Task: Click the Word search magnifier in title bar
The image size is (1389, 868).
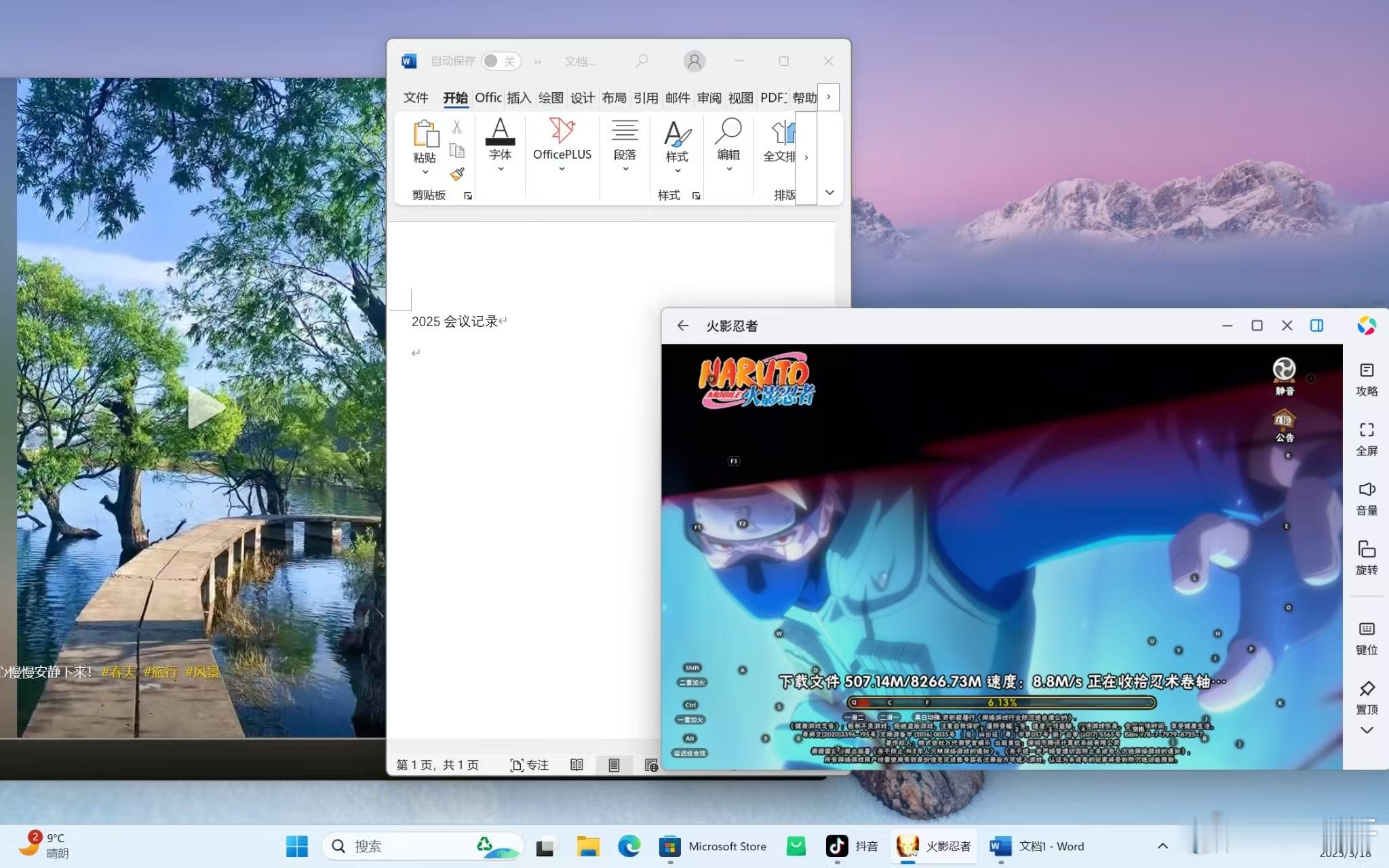Action: (642, 61)
